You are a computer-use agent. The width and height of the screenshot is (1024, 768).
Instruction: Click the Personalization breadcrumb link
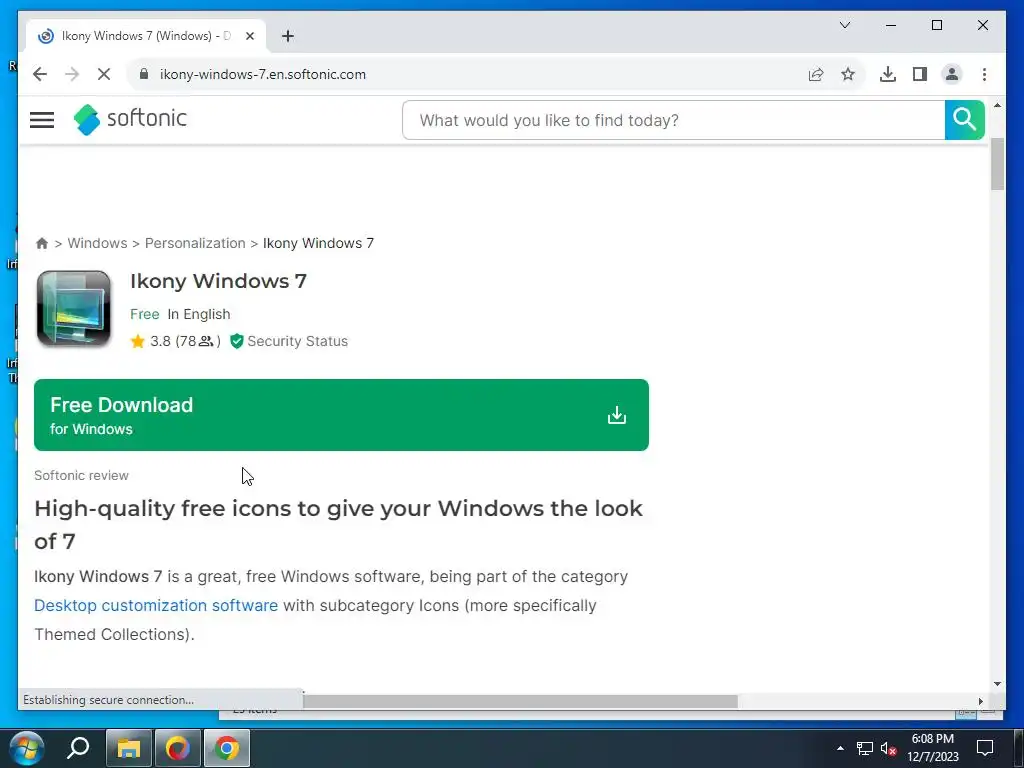tap(195, 243)
